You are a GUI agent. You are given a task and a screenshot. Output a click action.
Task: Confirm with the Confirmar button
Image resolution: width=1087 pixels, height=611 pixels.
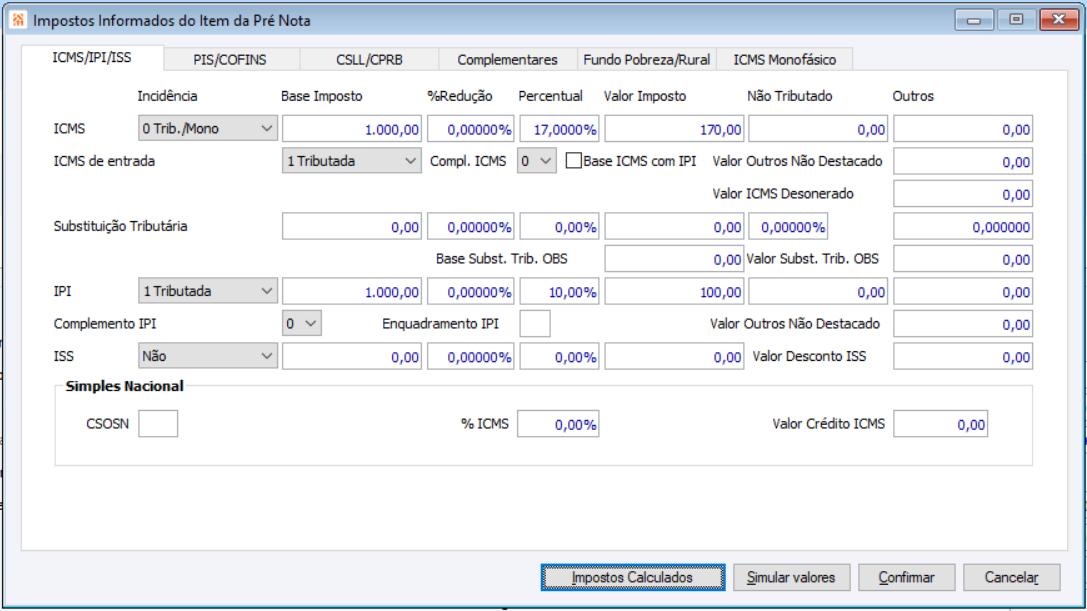coord(907,577)
